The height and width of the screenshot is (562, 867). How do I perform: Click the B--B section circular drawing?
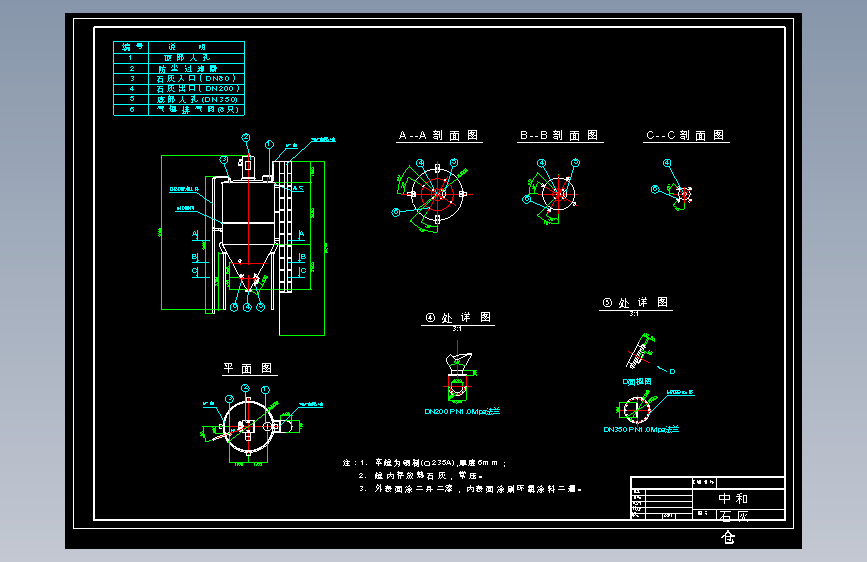coord(558,194)
